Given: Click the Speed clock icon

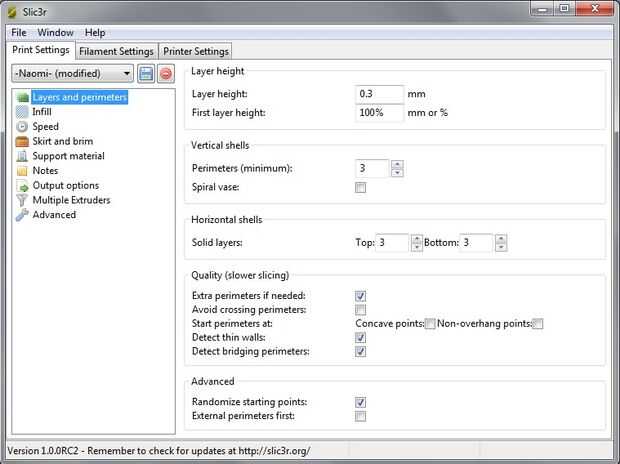Looking at the screenshot, I should pos(22,127).
